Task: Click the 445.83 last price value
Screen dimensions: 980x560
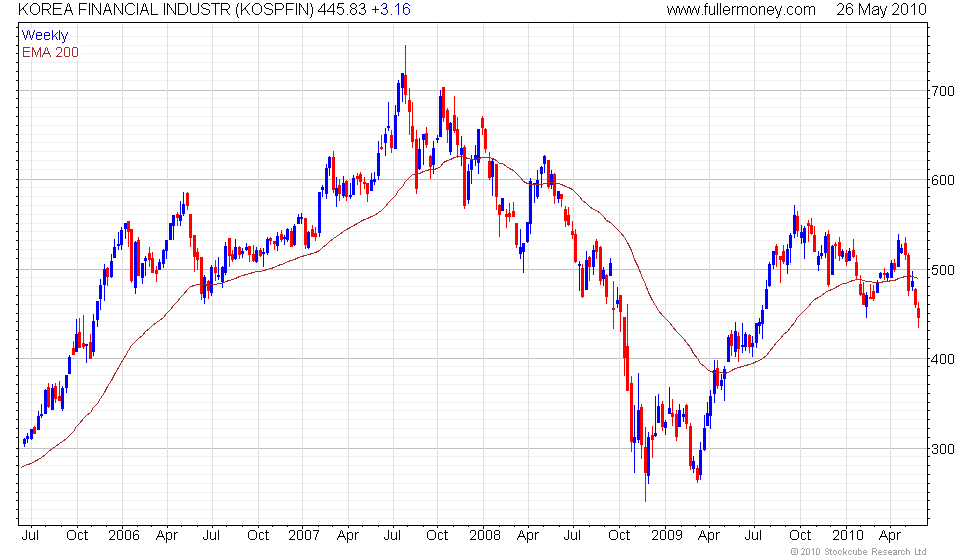Action: click(x=342, y=9)
